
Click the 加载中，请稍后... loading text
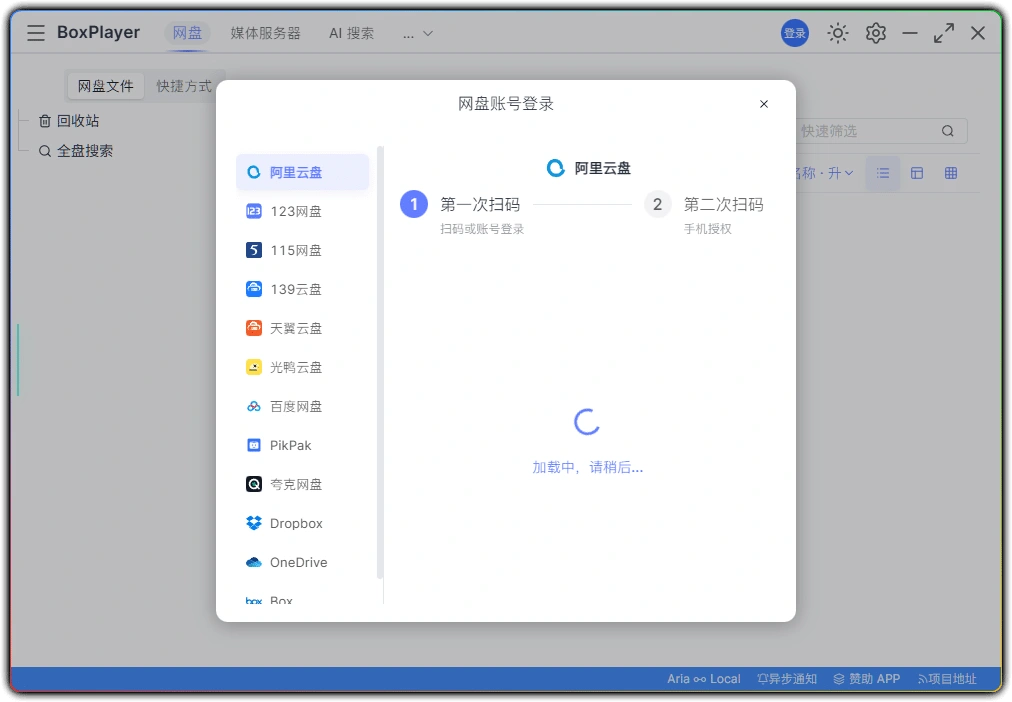[587, 467]
